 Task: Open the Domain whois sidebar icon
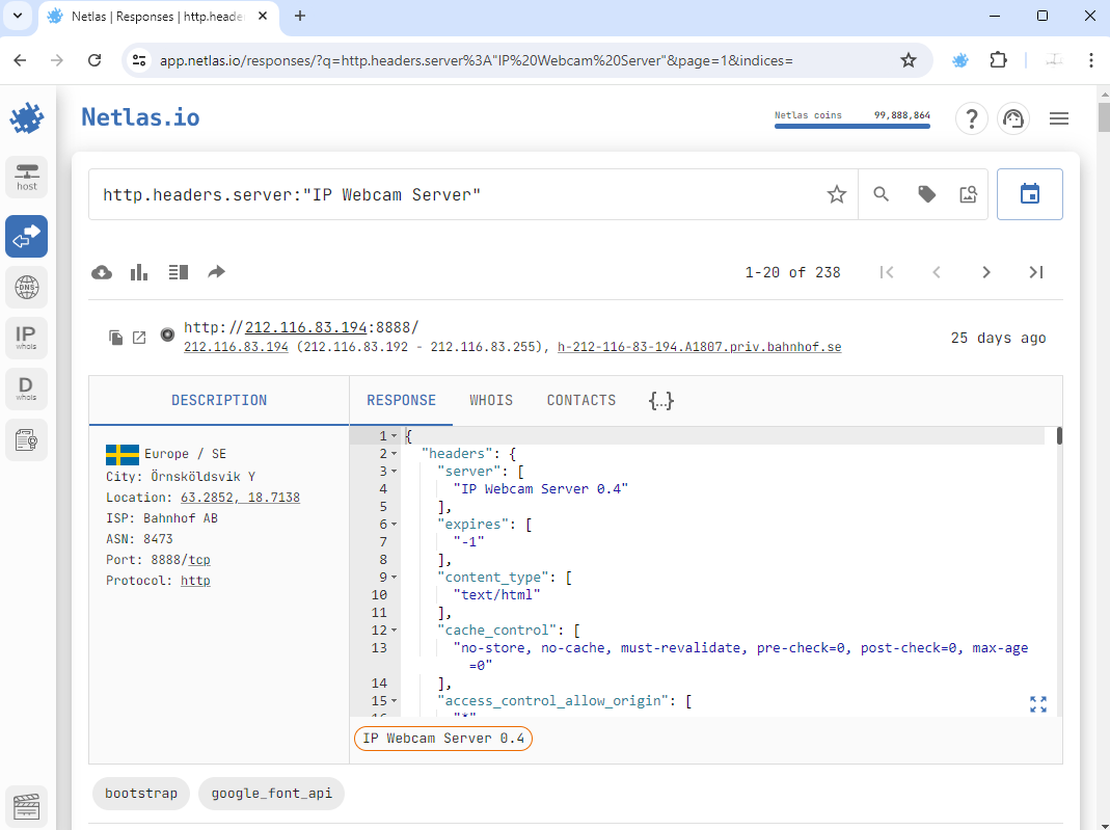tap(27, 387)
